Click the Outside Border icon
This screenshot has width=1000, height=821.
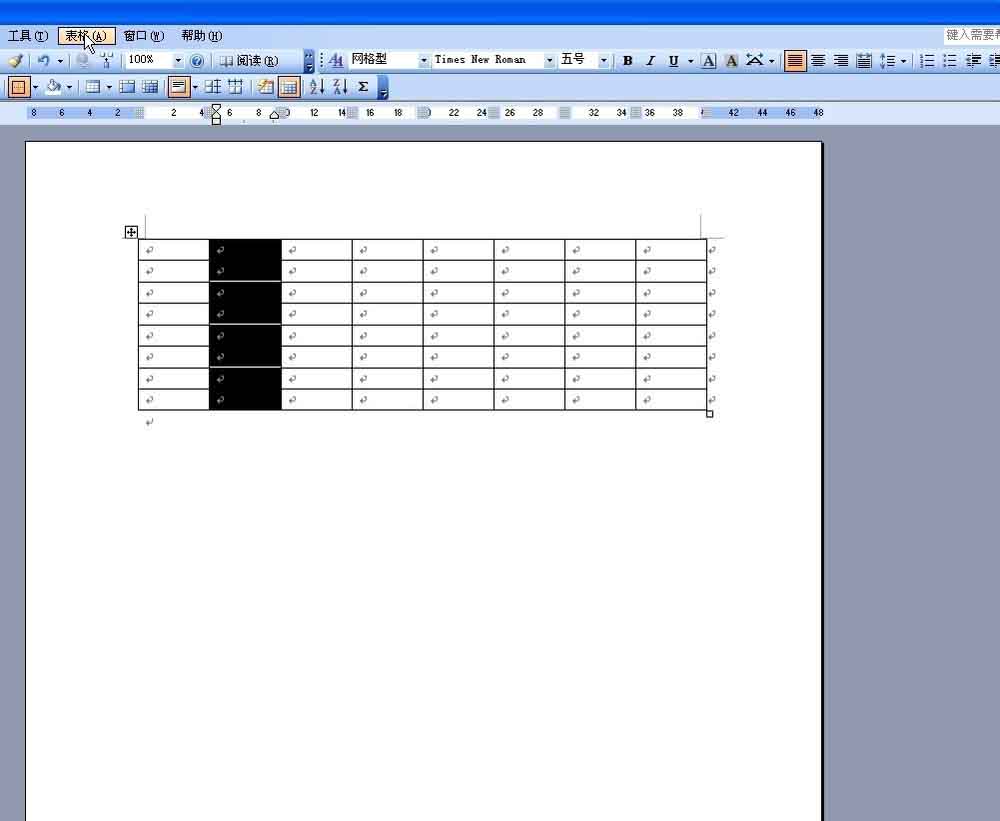coord(18,87)
